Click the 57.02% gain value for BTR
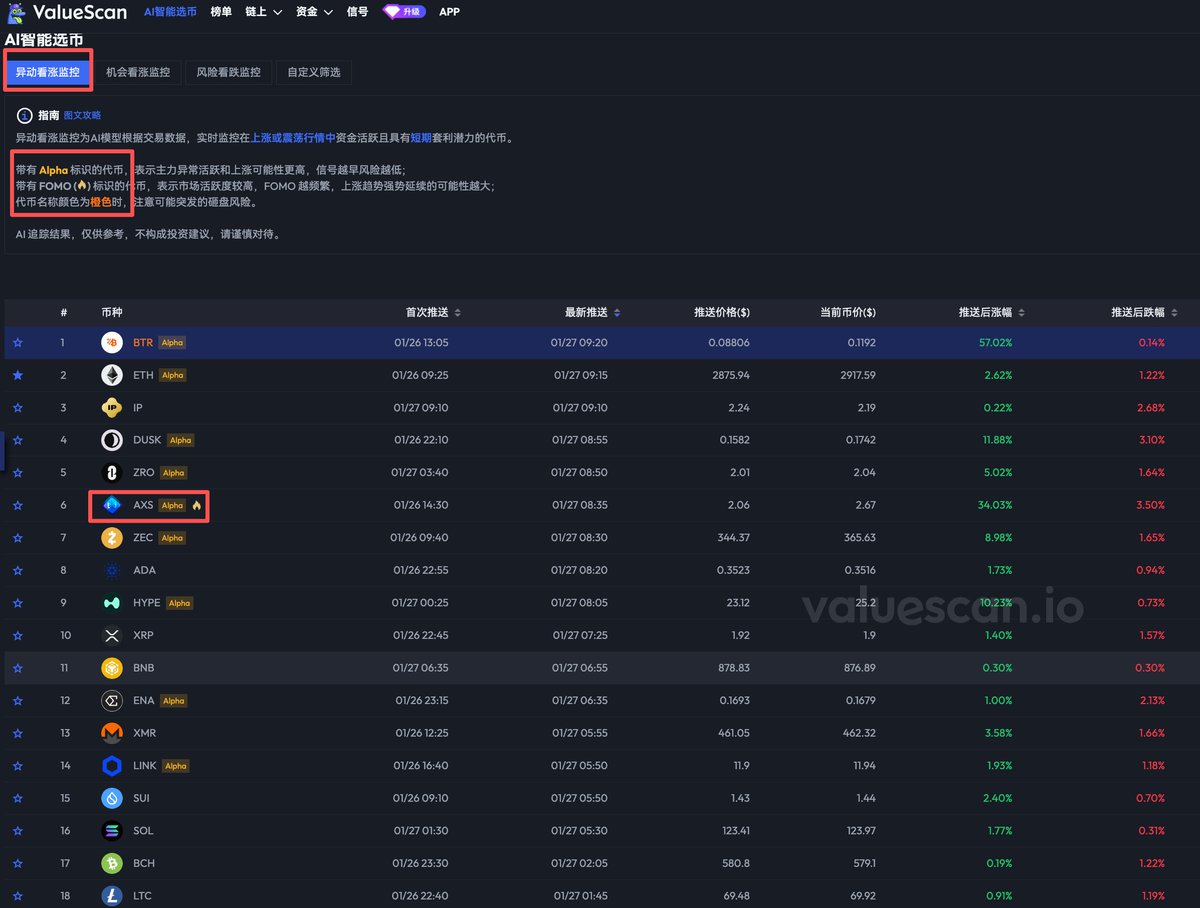The width and height of the screenshot is (1200, 908). pyautogui.click(x=996, y=342)
